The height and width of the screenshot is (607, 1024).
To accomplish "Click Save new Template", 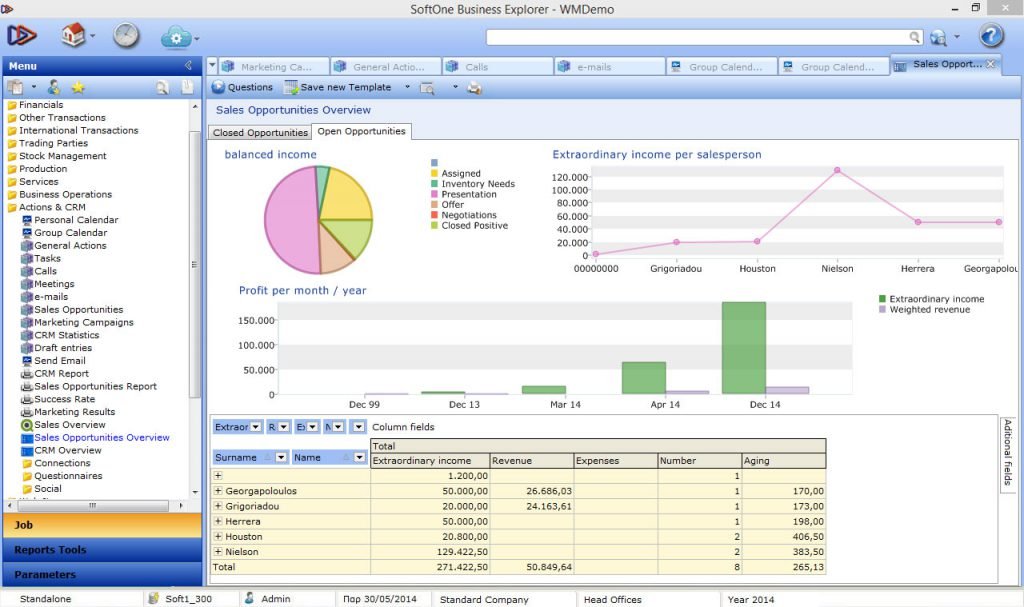I will click(x=338, y=87).
